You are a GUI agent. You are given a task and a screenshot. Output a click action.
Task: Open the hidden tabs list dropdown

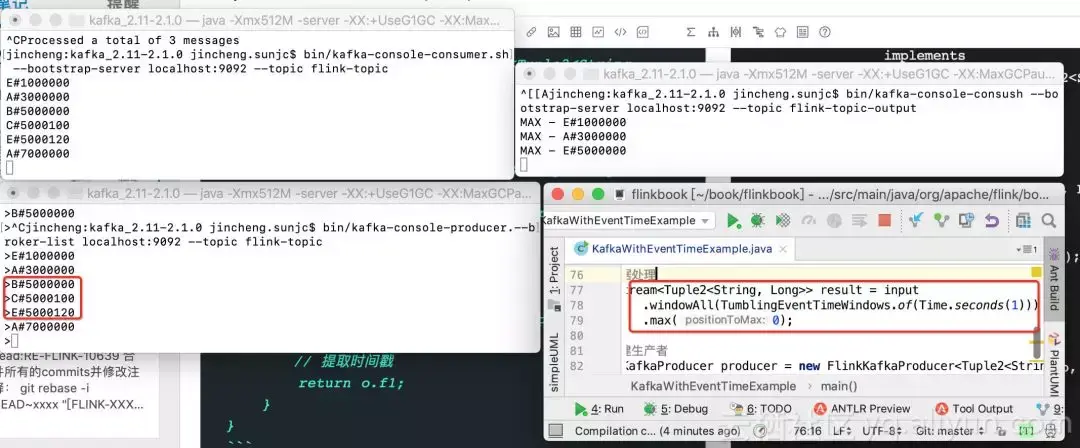tap(1027, 249)
